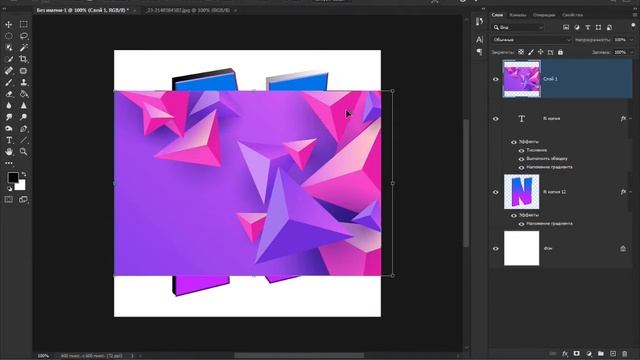This screenshot has width=640, height=360.
Task: Filter layers by type layers
Action: pyautogui.click(x=588, y=27)
